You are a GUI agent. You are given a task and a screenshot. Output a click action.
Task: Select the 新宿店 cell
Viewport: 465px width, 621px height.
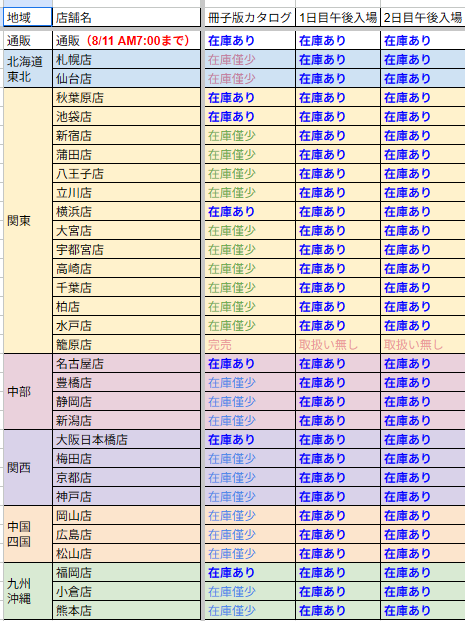[x=126, y=135]
